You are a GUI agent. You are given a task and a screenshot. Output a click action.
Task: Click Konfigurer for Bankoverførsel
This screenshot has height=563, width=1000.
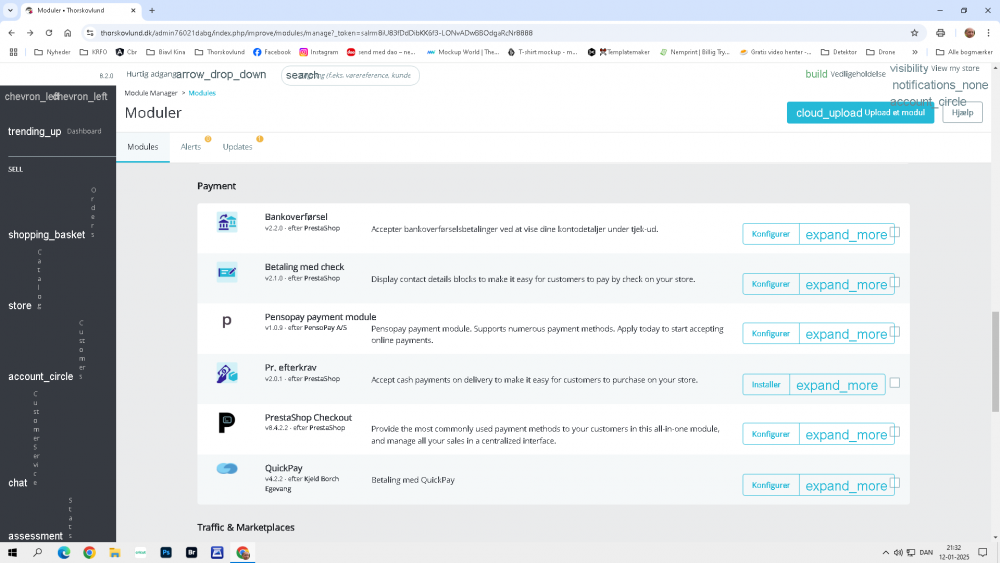770,234
